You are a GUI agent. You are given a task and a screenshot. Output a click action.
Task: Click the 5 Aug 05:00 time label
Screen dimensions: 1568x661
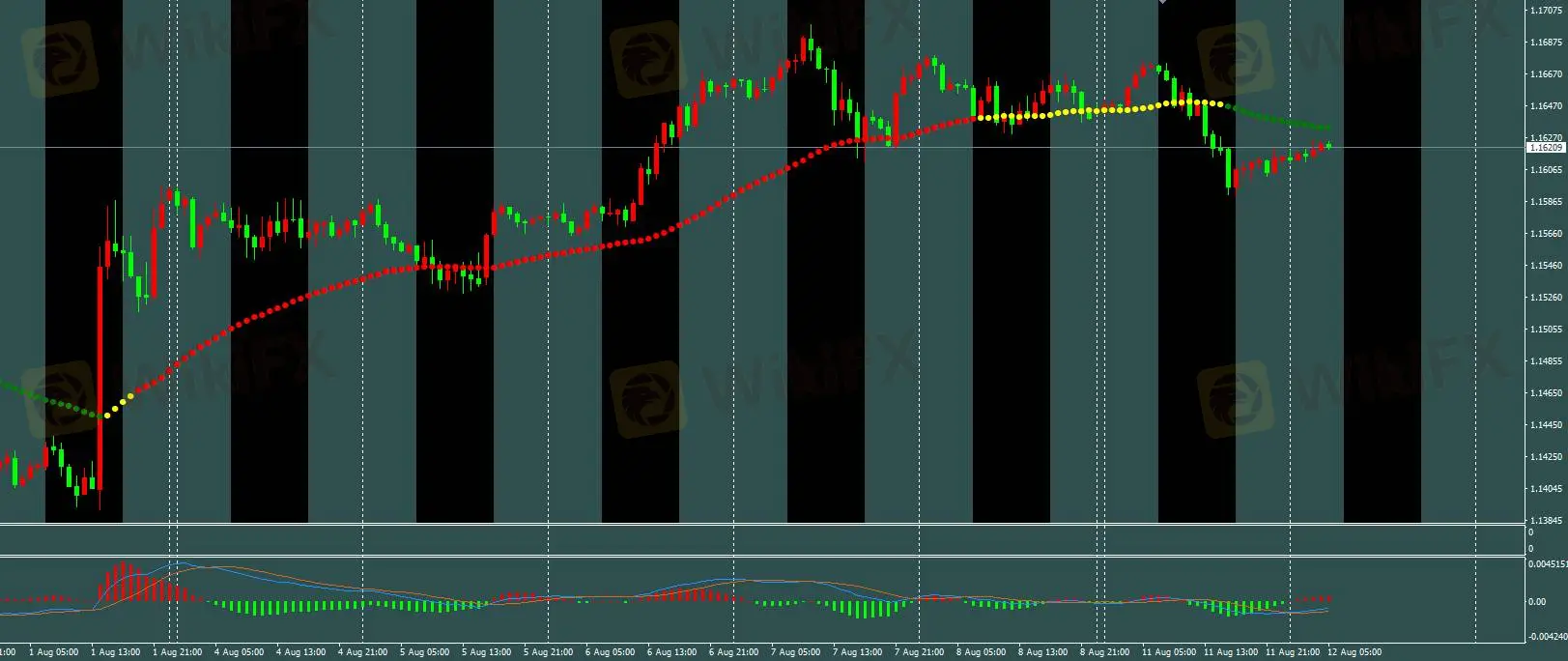click(425, 652)
